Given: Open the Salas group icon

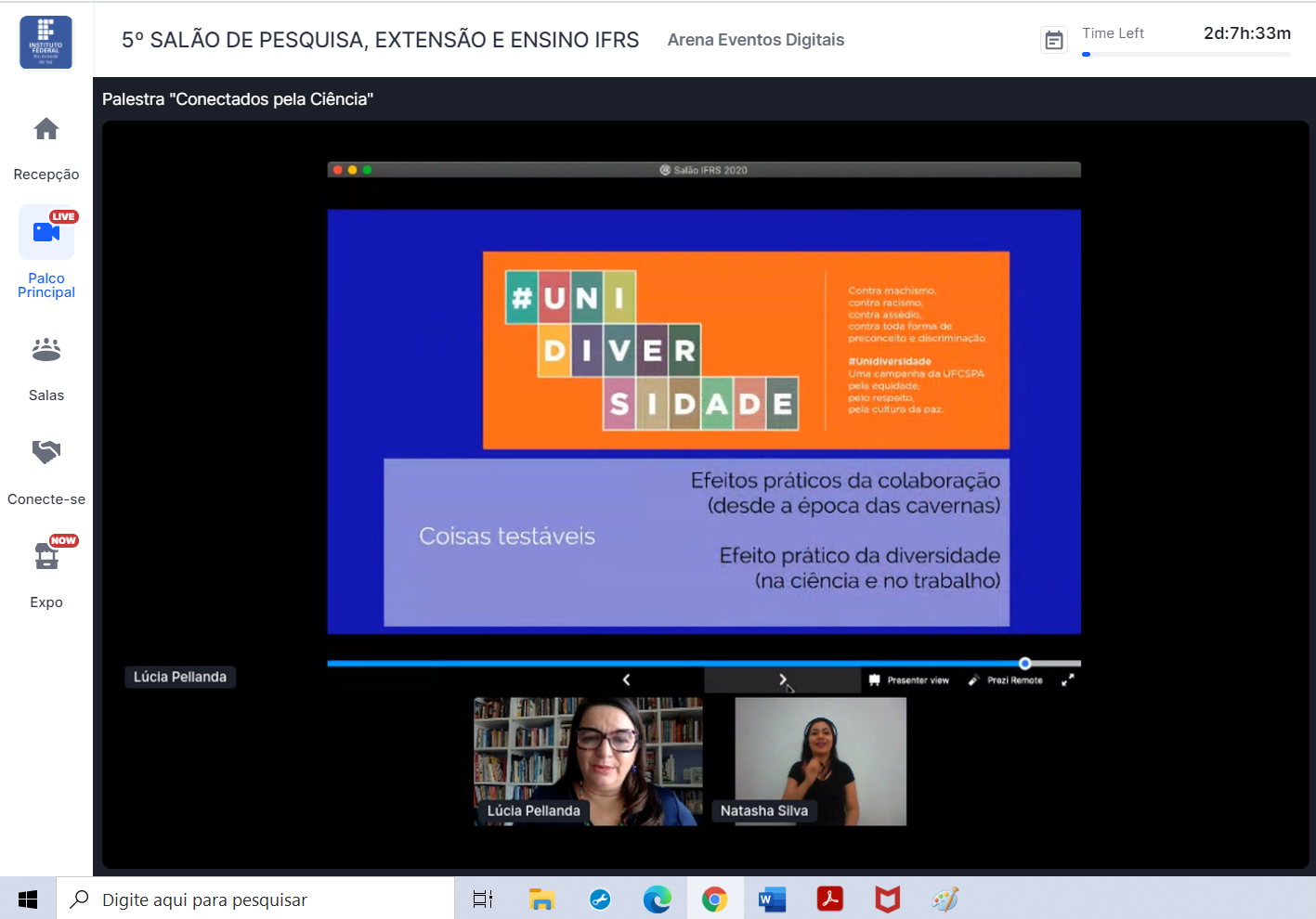Looking at the screenshot, I should 46,350.
